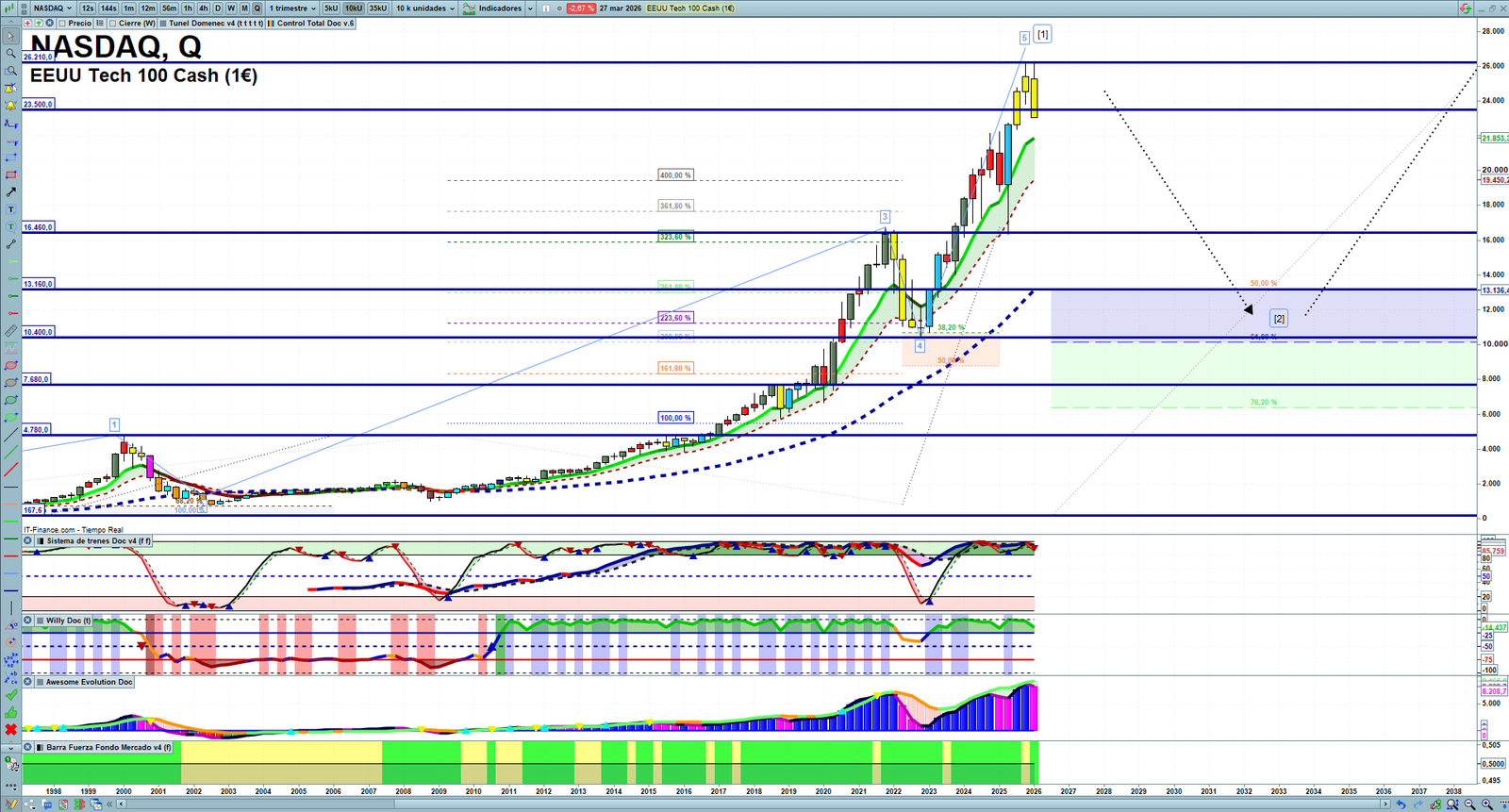Viewport: 1509px width, 812px height.
Task: Select the M monthly timeframe
Action: (x=244, y=8)
